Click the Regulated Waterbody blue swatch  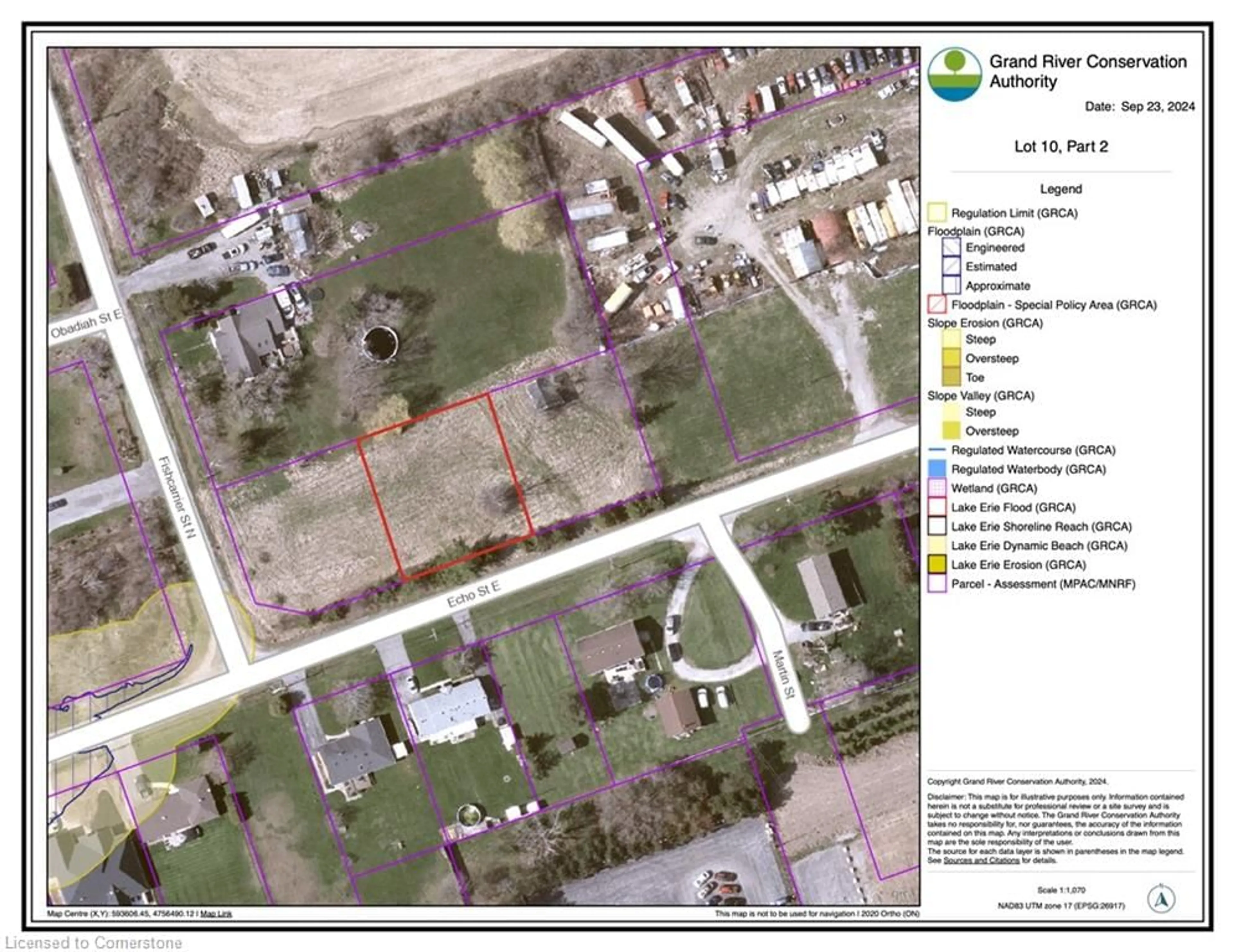pos(937,469)
